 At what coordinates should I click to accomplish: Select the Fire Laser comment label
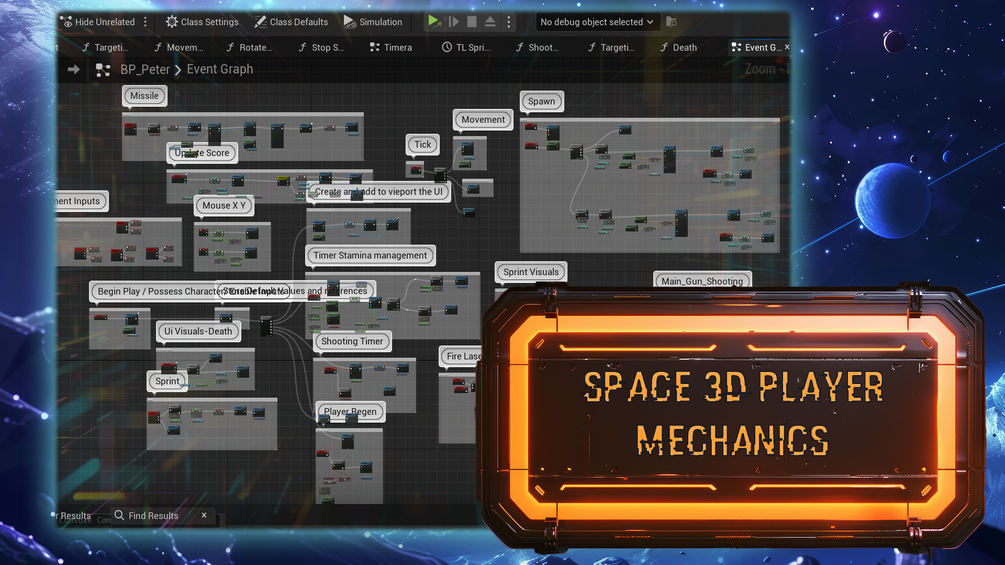coord(461,356)
